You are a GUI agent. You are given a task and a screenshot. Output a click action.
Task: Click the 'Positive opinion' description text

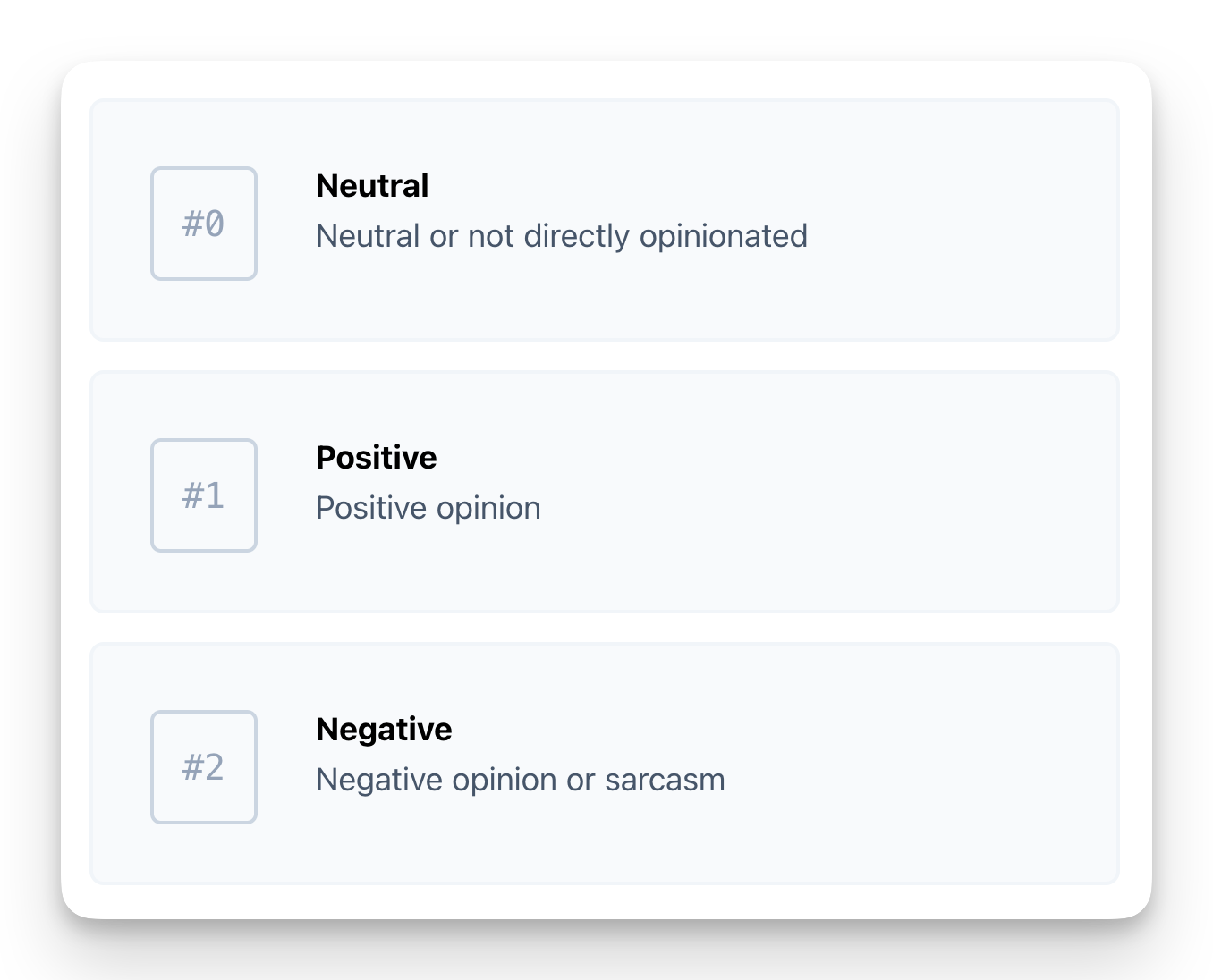[x=428, y=508]
